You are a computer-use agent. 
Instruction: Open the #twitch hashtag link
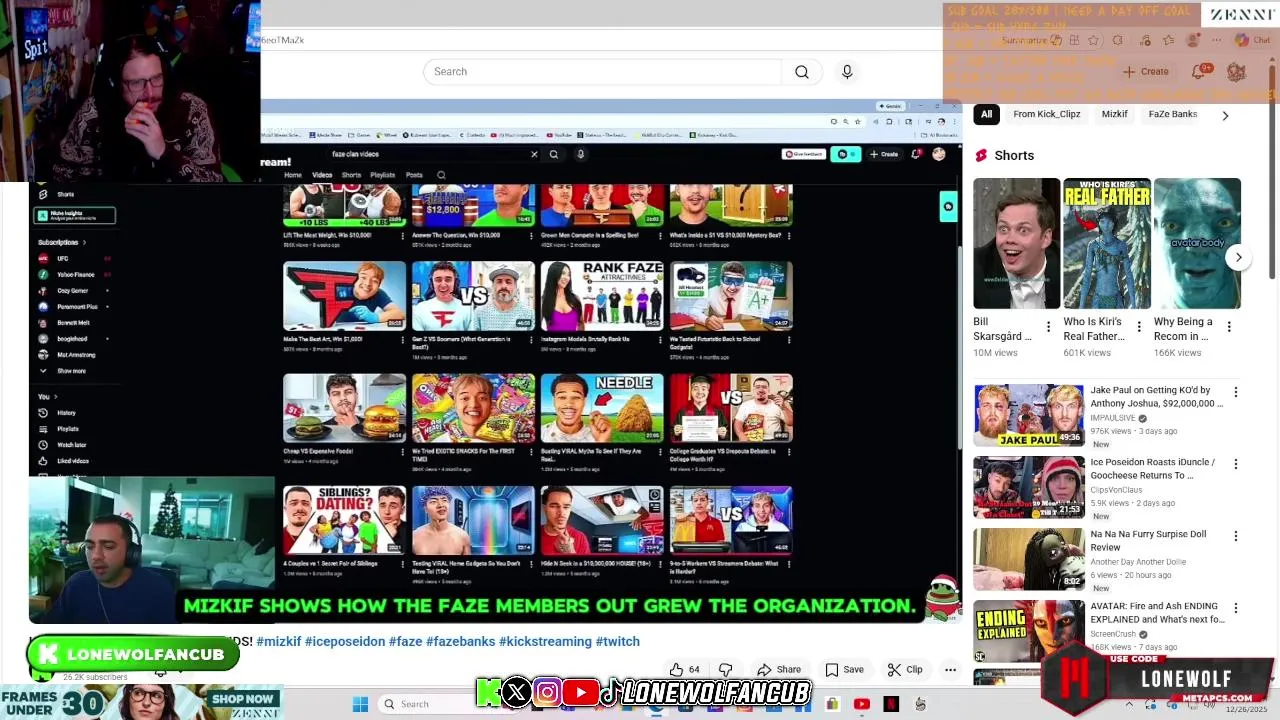coord(617,641)
